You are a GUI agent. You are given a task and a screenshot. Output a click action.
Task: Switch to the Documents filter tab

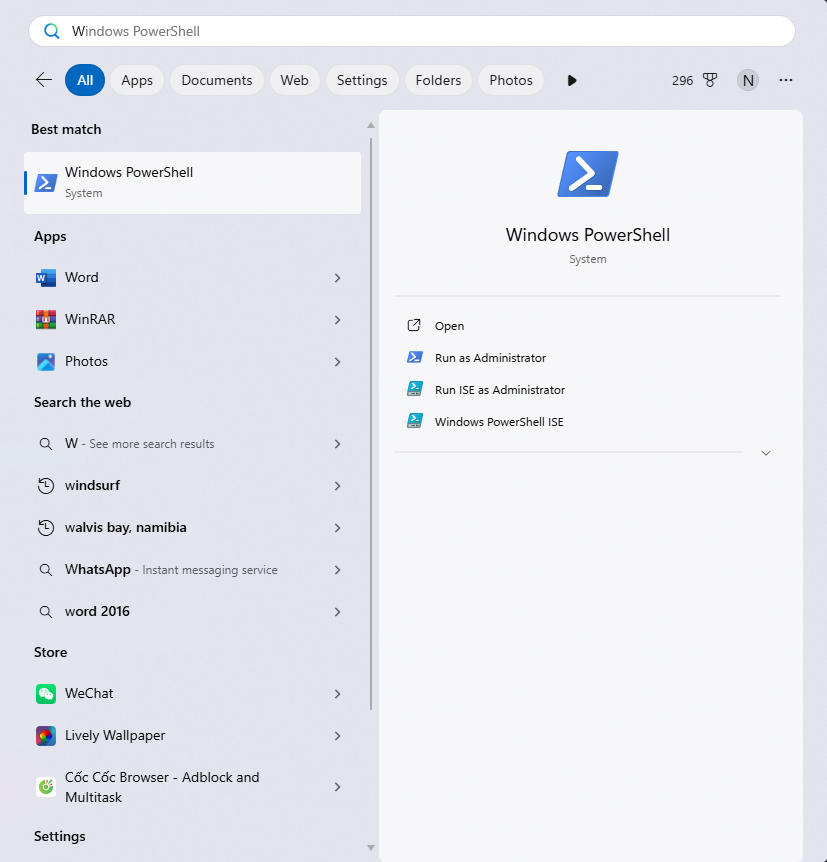click(217, 80)
